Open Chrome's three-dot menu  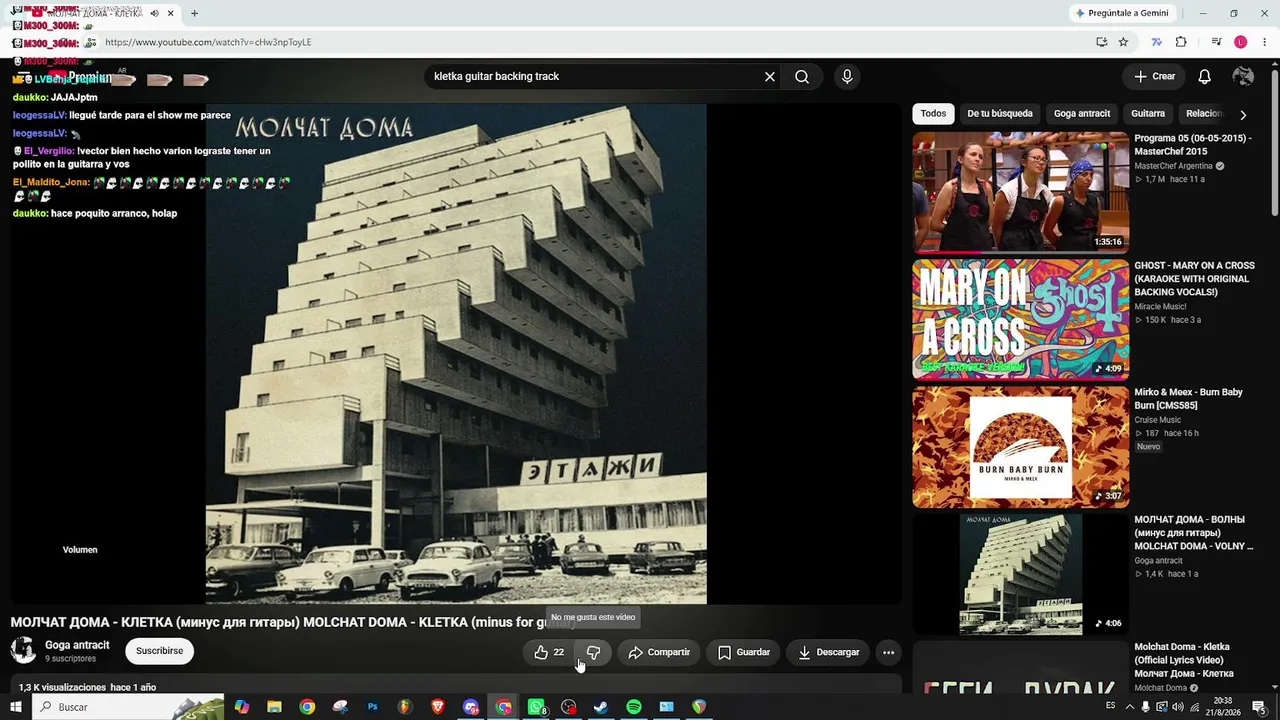(1263, 42)
